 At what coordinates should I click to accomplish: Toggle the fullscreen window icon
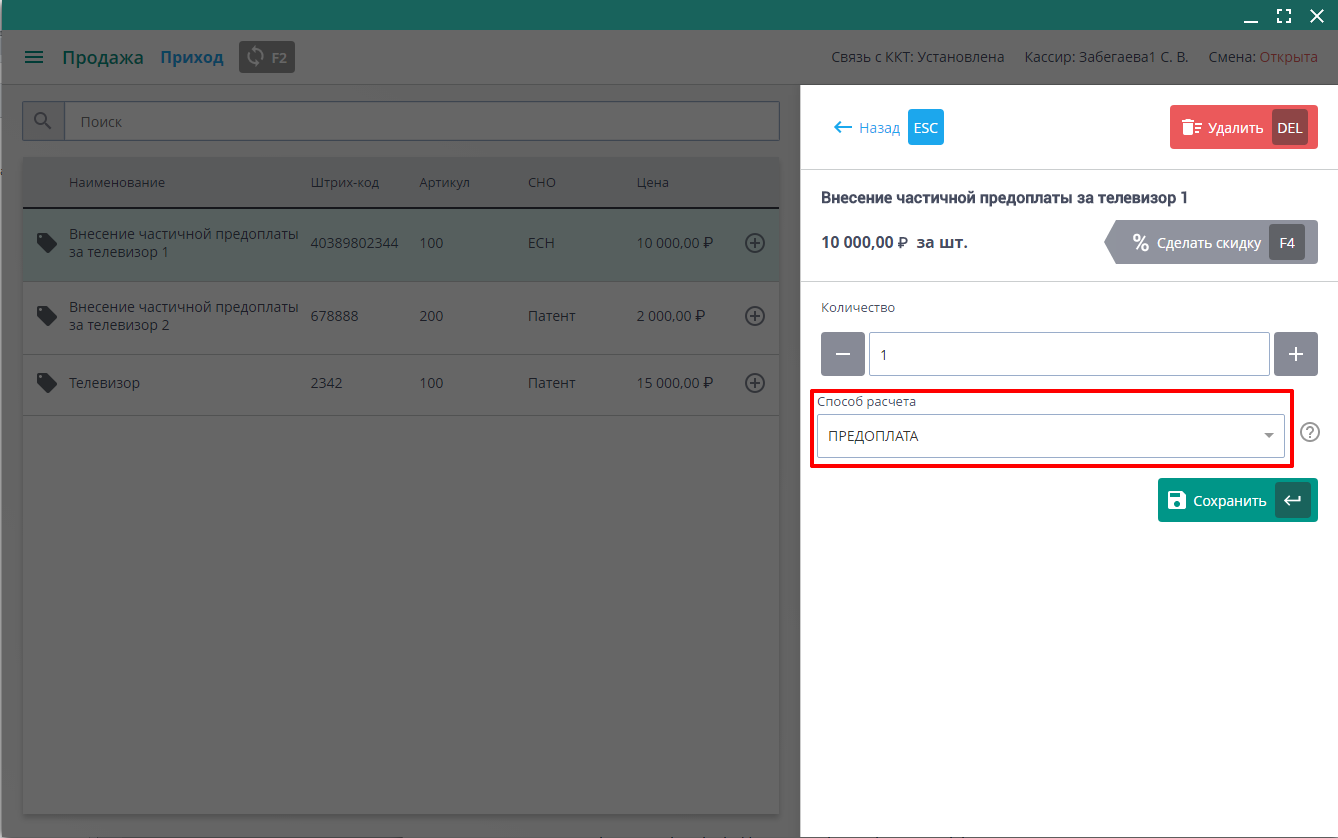(x=1284, y=15)
